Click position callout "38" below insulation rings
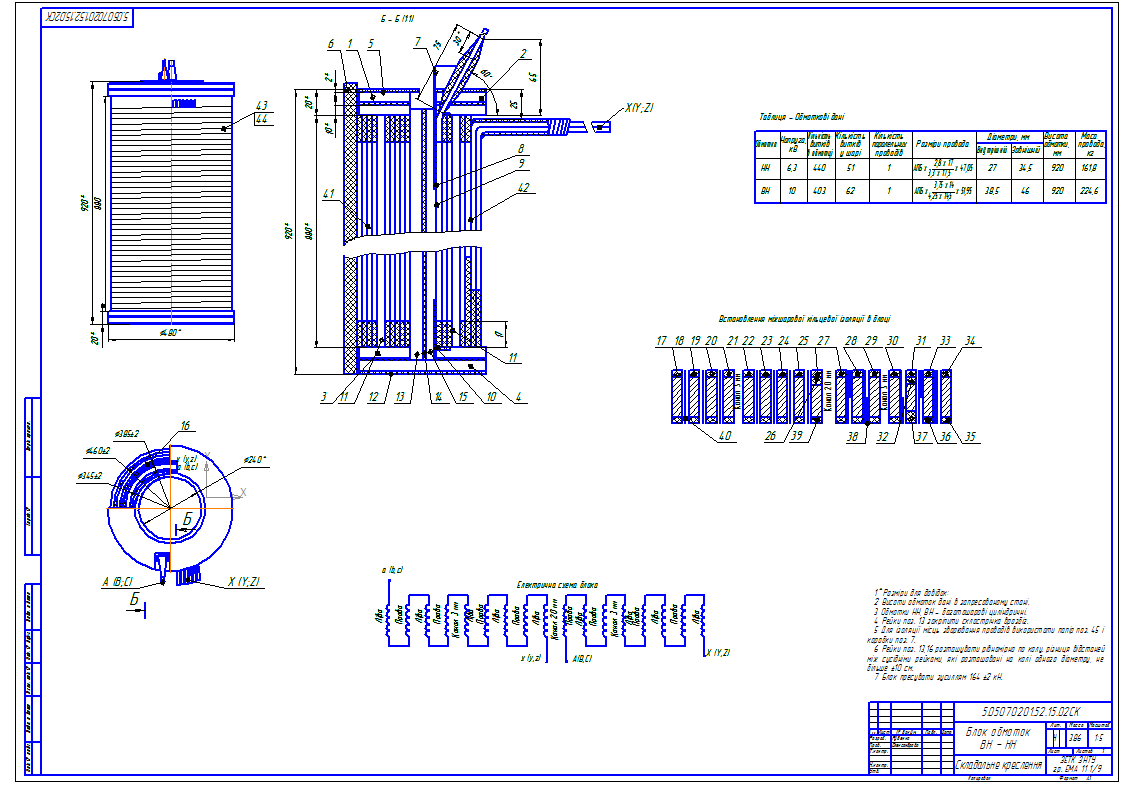 (852, 436)
